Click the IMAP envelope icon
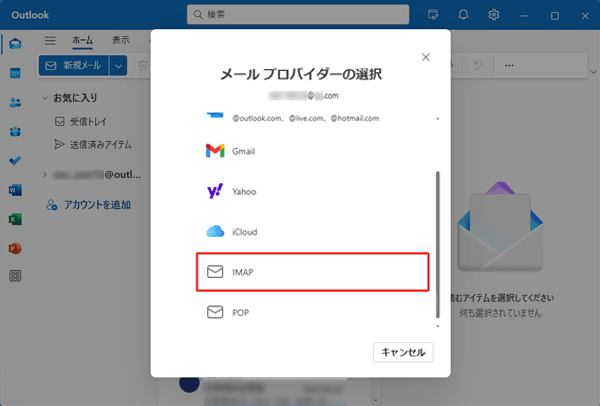This screenshot has height=406, width=600. click(215, 272)
